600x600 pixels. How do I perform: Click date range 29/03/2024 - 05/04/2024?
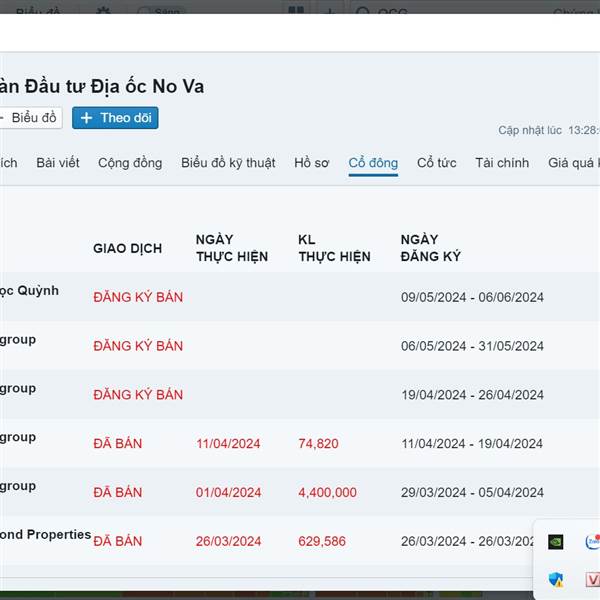click(472, 492)
